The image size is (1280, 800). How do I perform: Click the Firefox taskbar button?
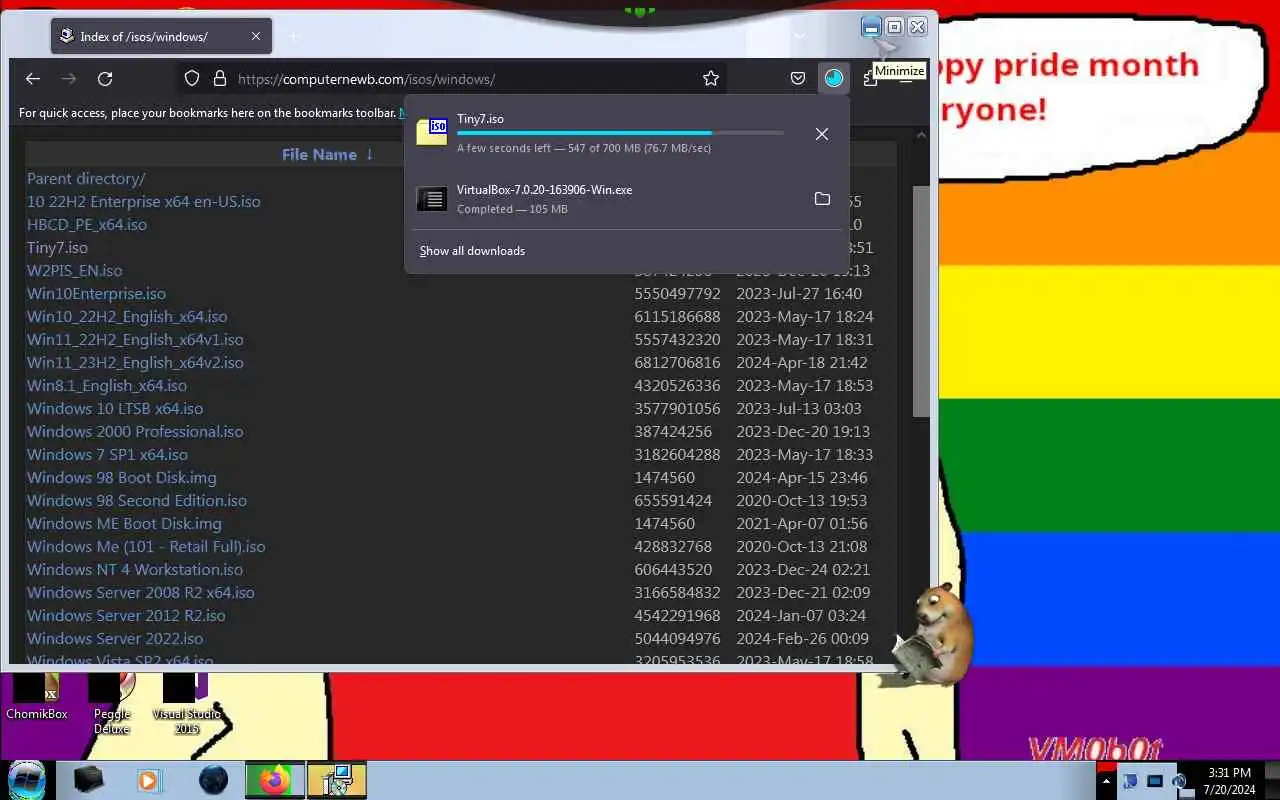point(275,780)
